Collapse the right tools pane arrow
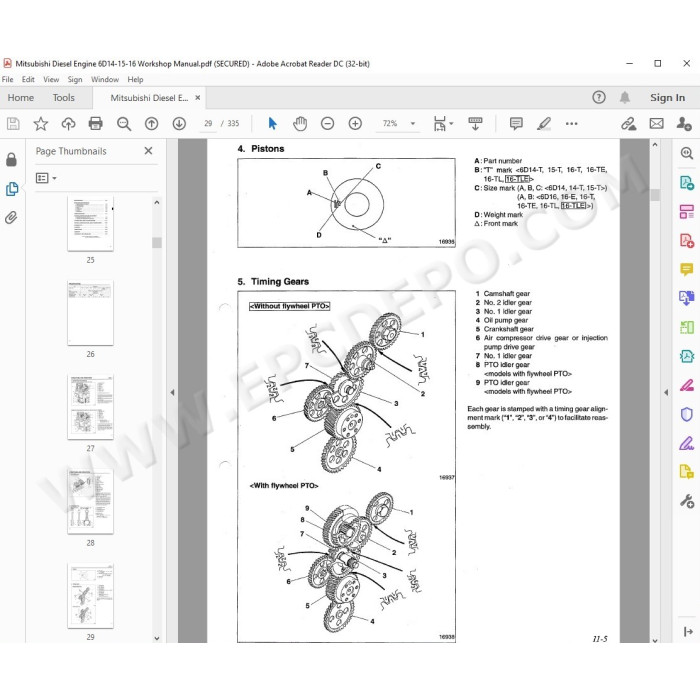700x700 pixels. (688, 631)
